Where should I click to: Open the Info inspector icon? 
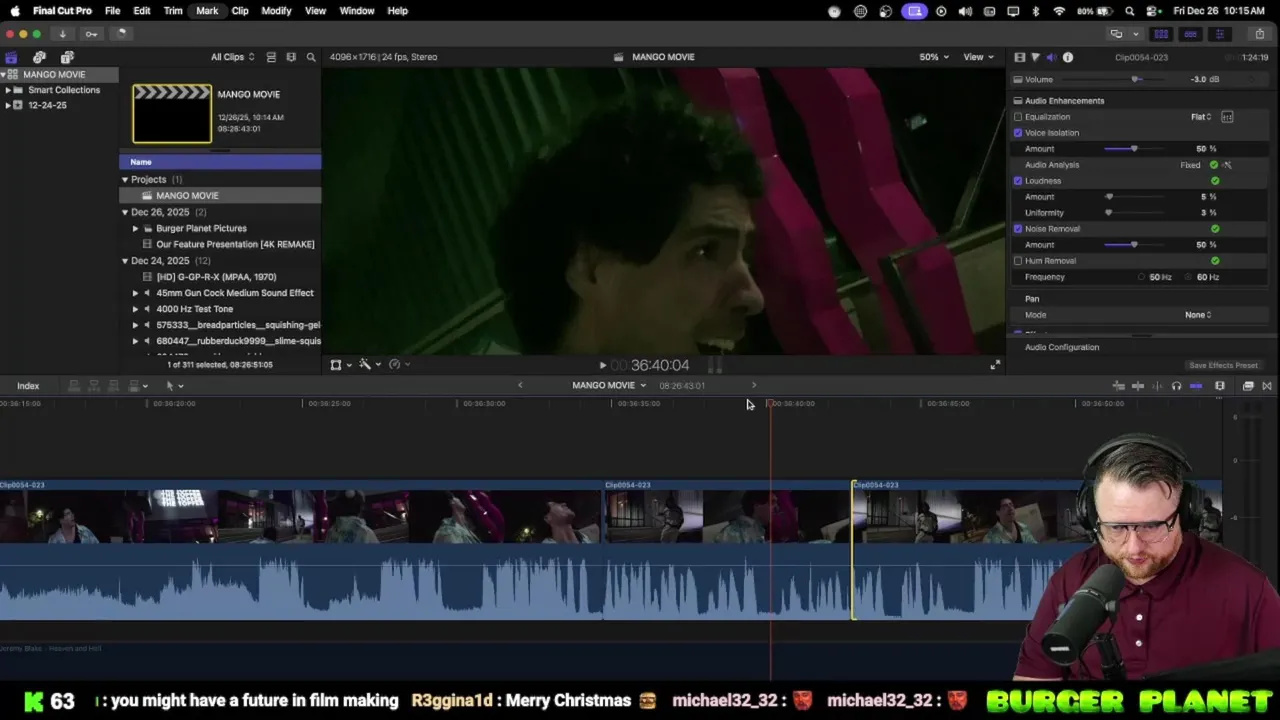[x=1068, y=57]
